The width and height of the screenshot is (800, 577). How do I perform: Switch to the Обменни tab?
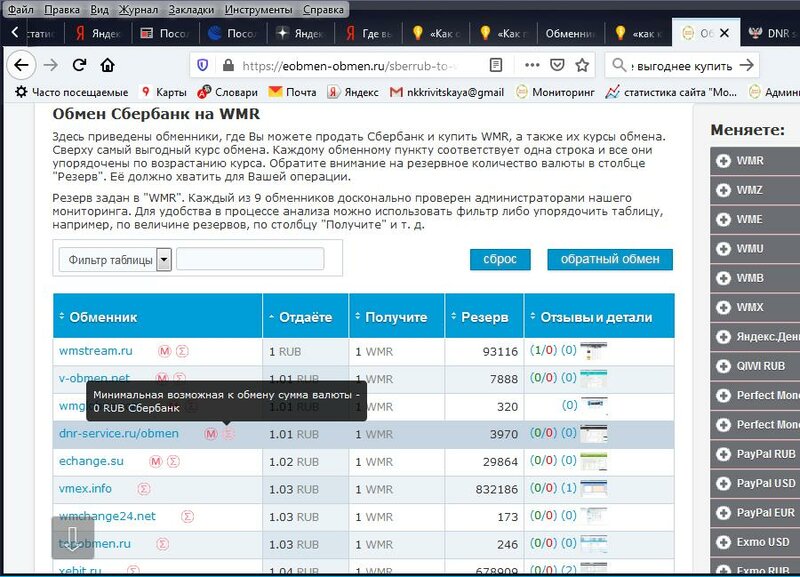570,33
